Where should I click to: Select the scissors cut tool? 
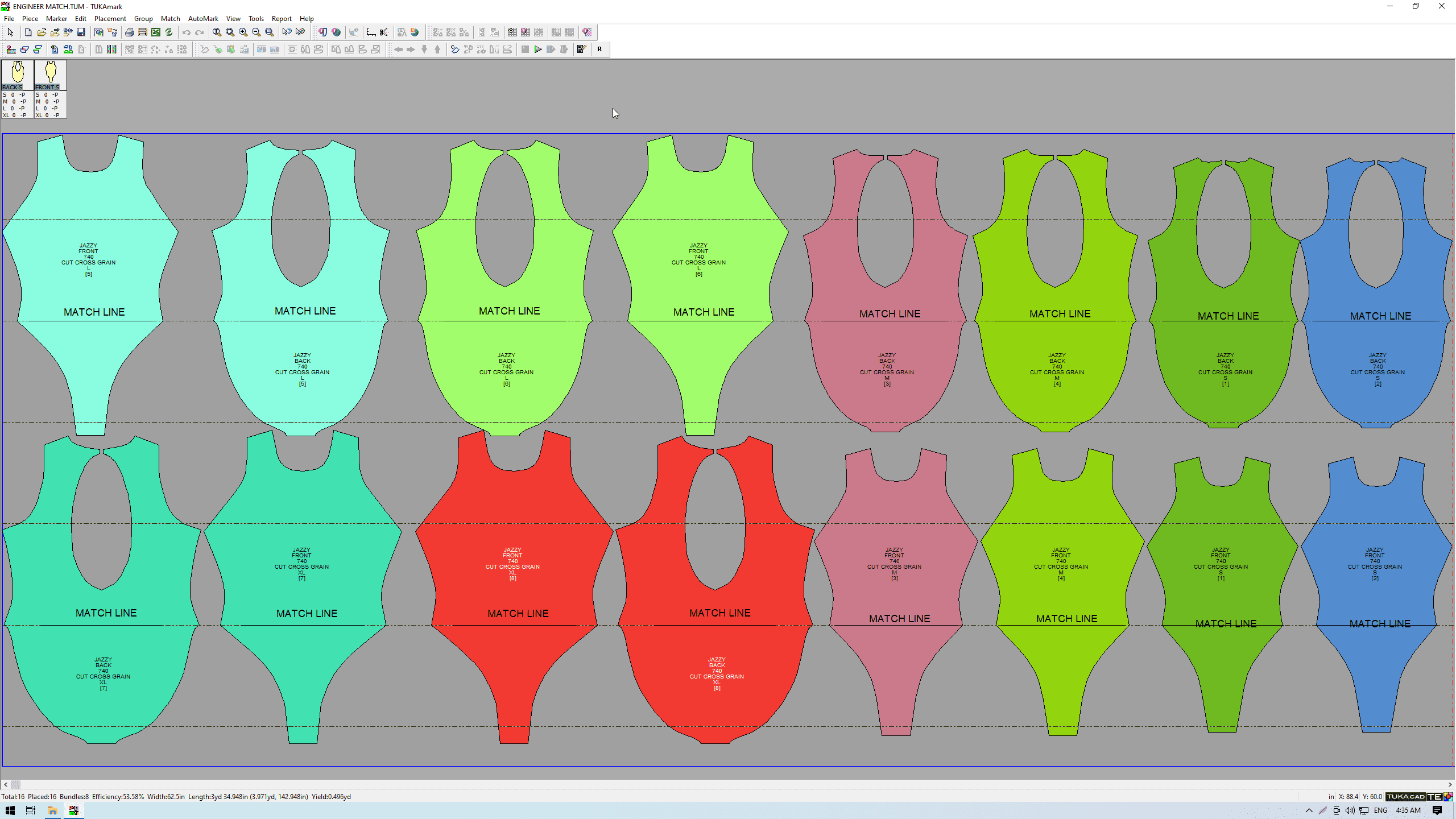(384, 32)
